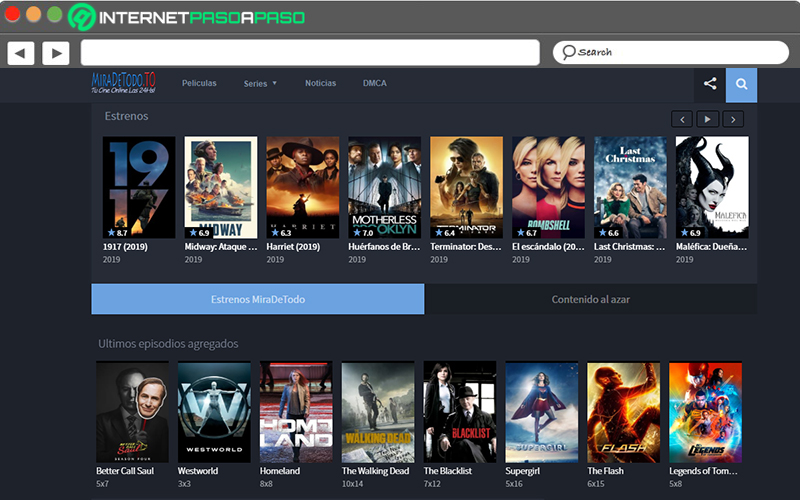
Task: Click the browser address bar field
Action: (x=310, y=53)
